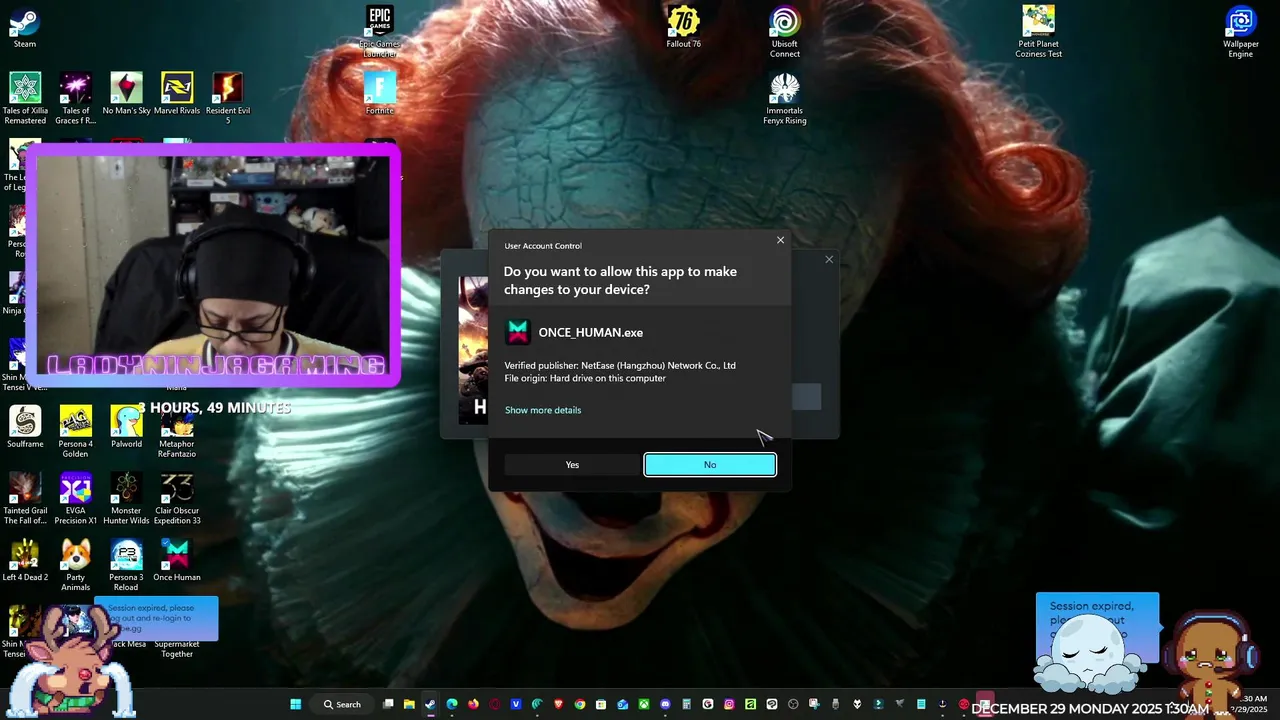Click game cover thumbnail in background window
Viewport: 1280px width, 720px height.
coord(473,350)
